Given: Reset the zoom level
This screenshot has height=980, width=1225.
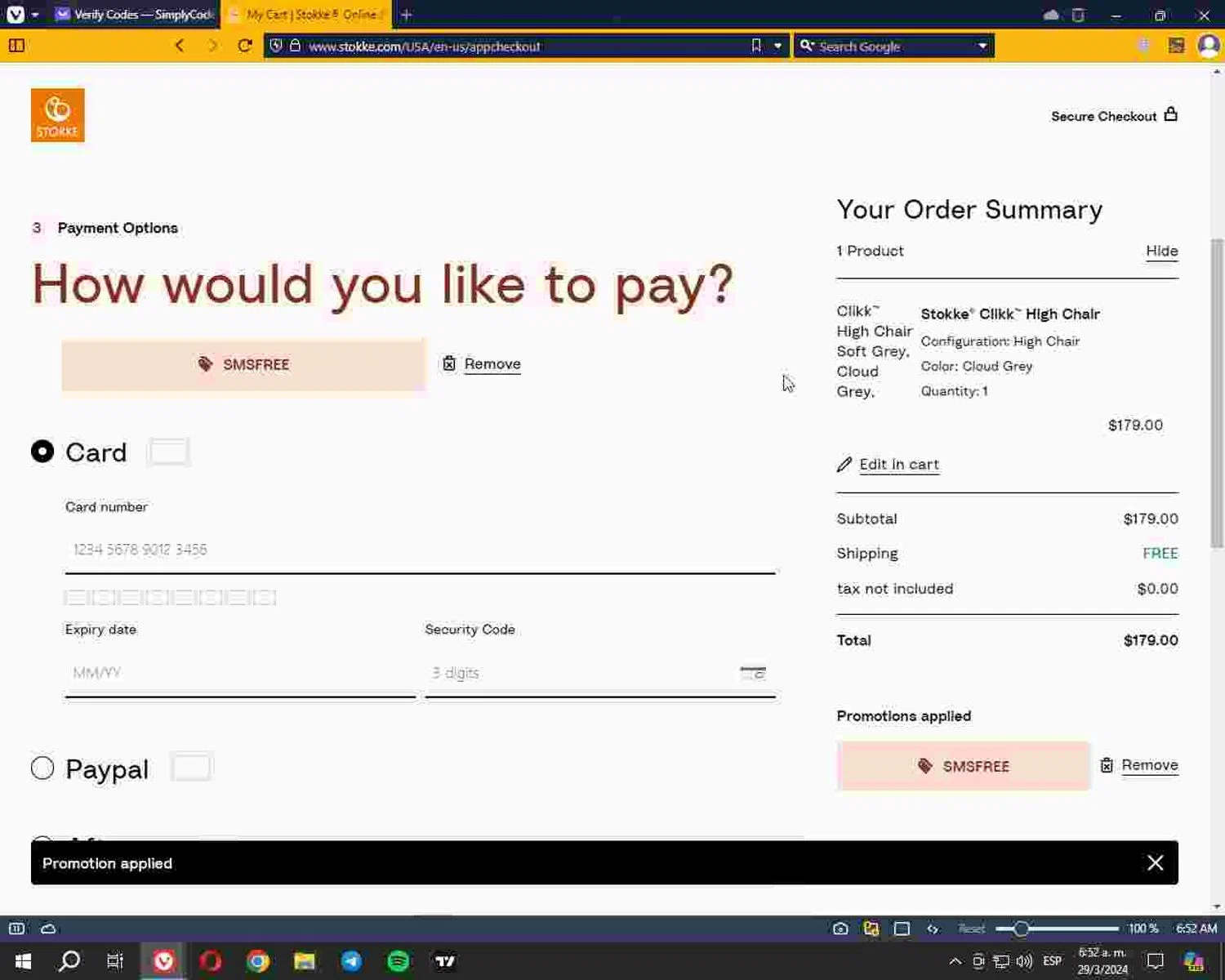Looking at the screenshot, I should coord(971,929).
